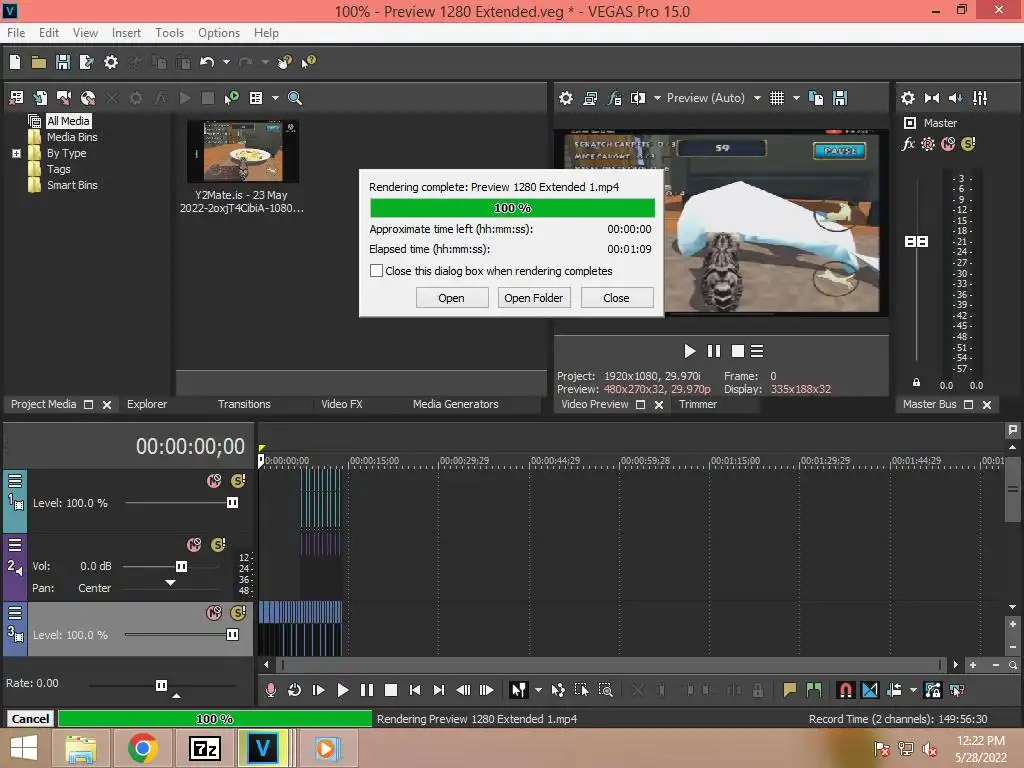Toggle Mute on audio track 2
Image resolution: width=1024 pixels, height=768 pixels.
click(194, 545)
